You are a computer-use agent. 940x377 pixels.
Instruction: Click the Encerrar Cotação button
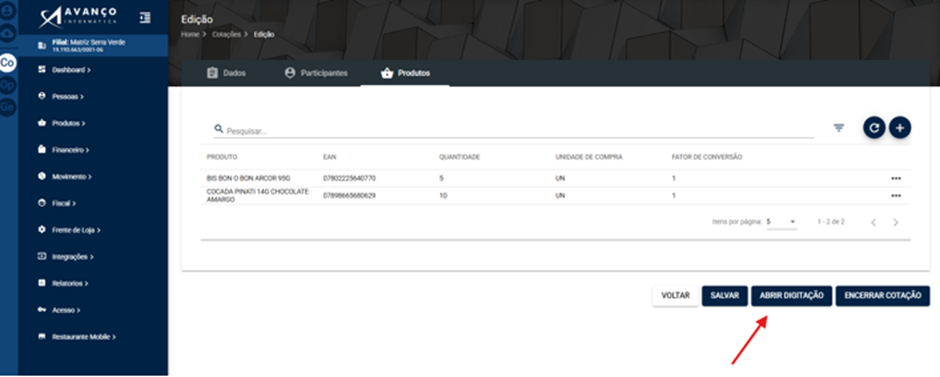coord(882,296)
